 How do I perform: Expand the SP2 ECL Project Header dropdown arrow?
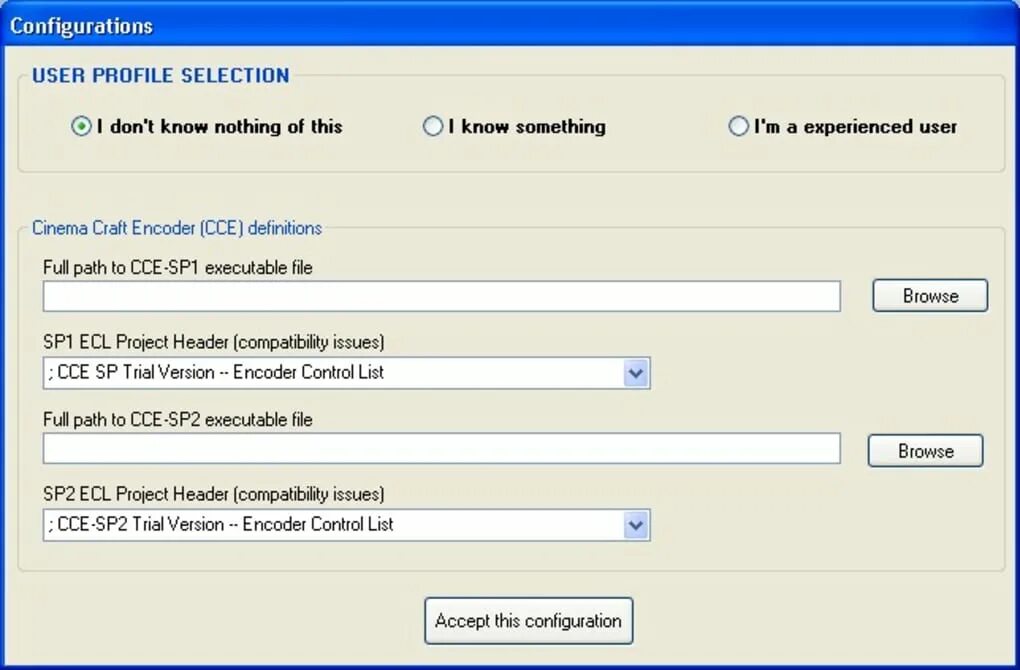click(x=636, y=525)
